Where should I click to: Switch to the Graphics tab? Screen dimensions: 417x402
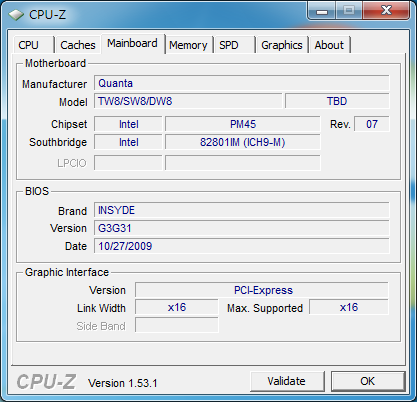(x=282, y=45)
